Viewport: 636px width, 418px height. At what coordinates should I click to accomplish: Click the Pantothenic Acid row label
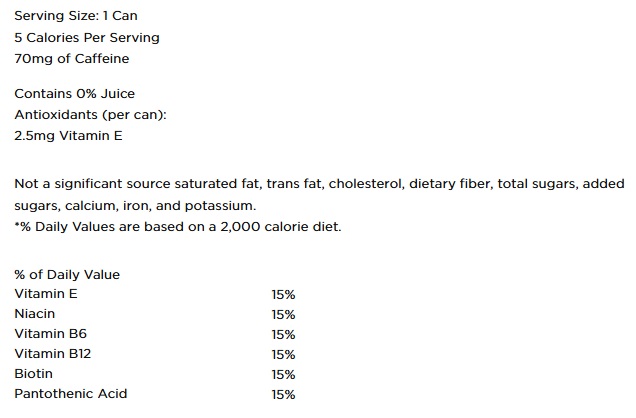(x=71, y=394)
